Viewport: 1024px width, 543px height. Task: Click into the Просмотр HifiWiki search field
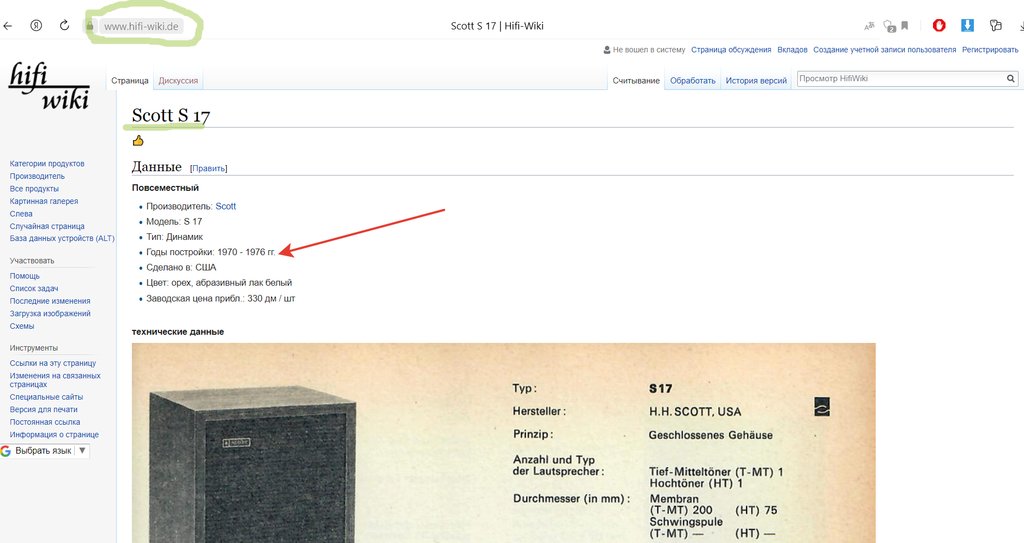901,78
